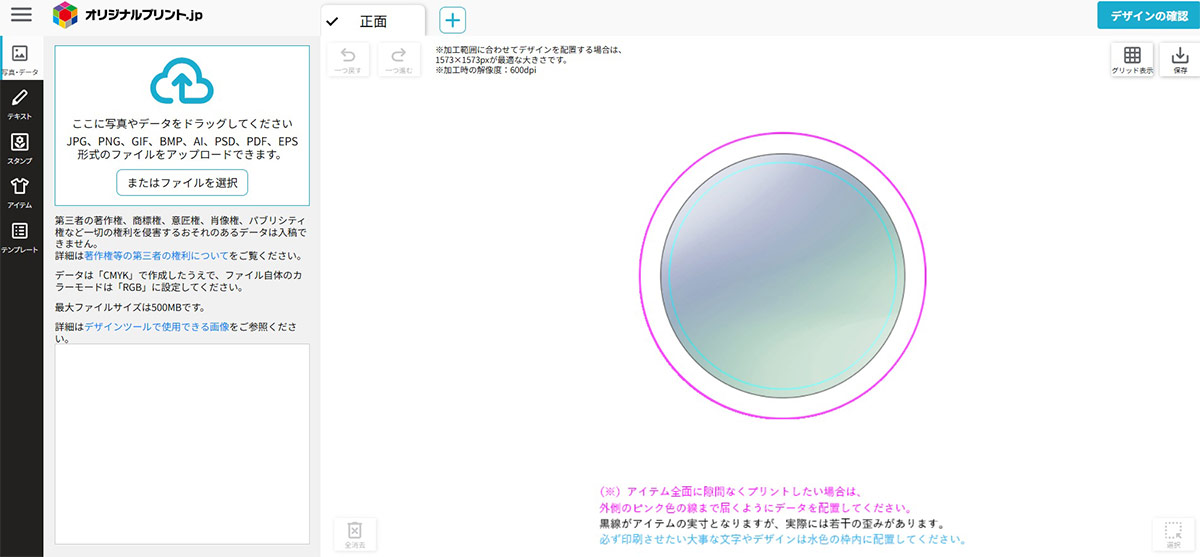Open 著作権等の第三者の権利について link
The height and width of the screenshot is (557, 1200).
(157, 256)
